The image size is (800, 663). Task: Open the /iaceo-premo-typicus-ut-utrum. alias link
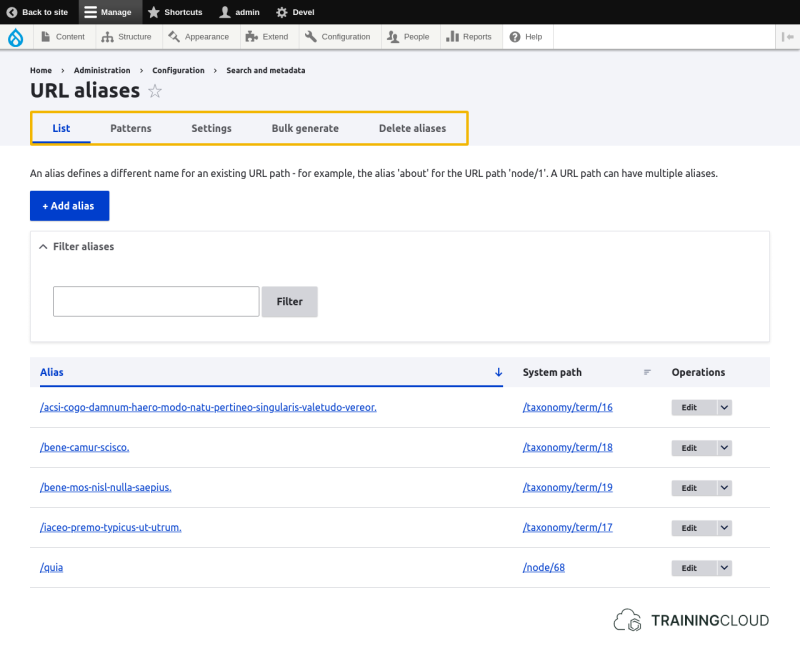[x=111, y=527]
